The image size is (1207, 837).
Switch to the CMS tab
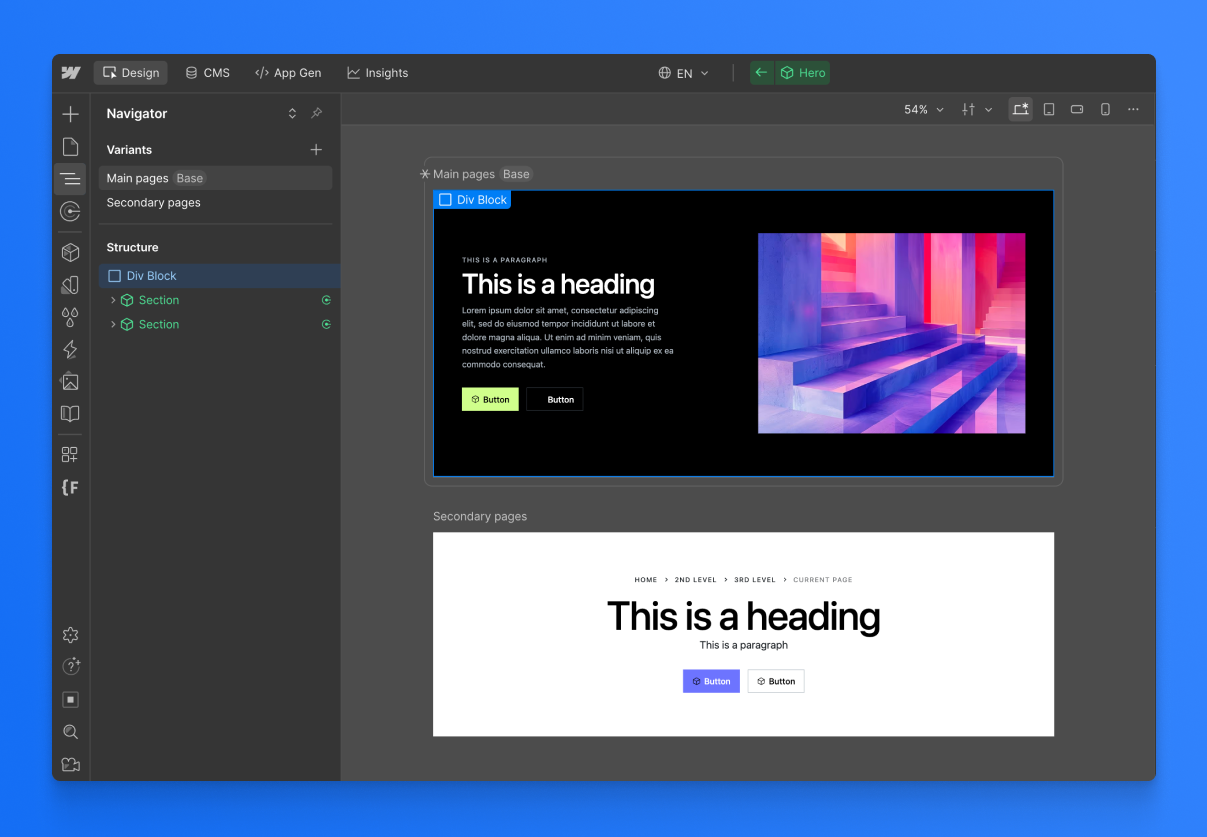coord(207,72)
